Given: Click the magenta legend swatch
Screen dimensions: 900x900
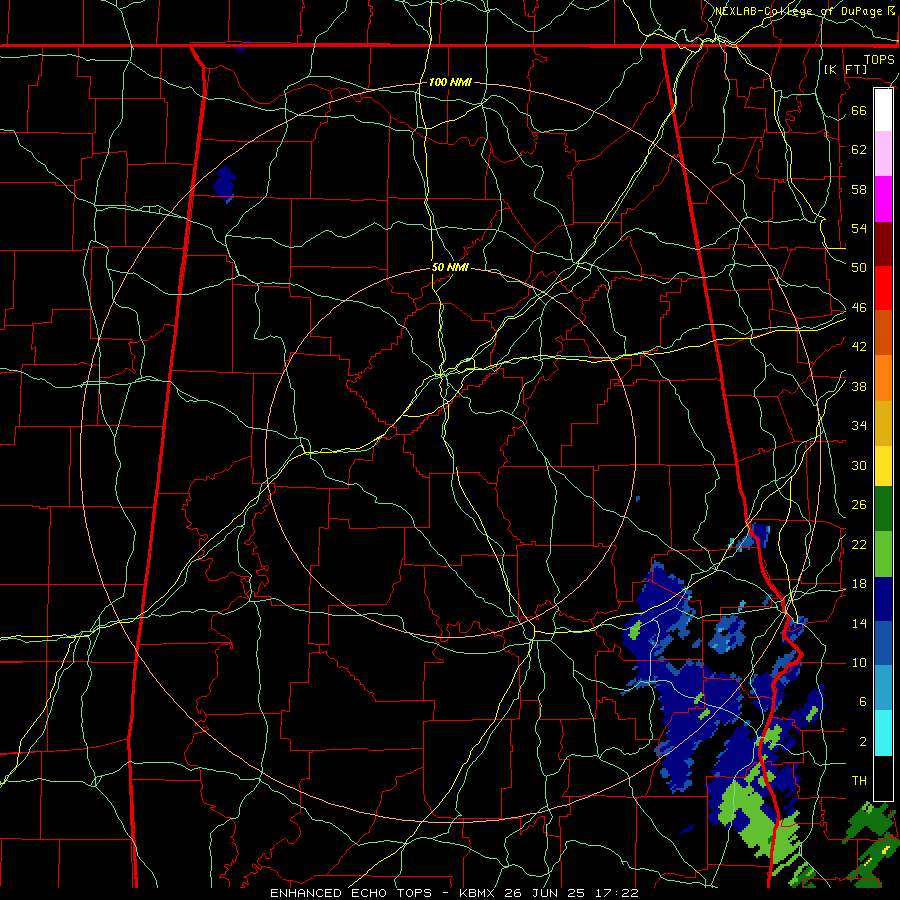Looking at the screenshot, I should point(883,199).
